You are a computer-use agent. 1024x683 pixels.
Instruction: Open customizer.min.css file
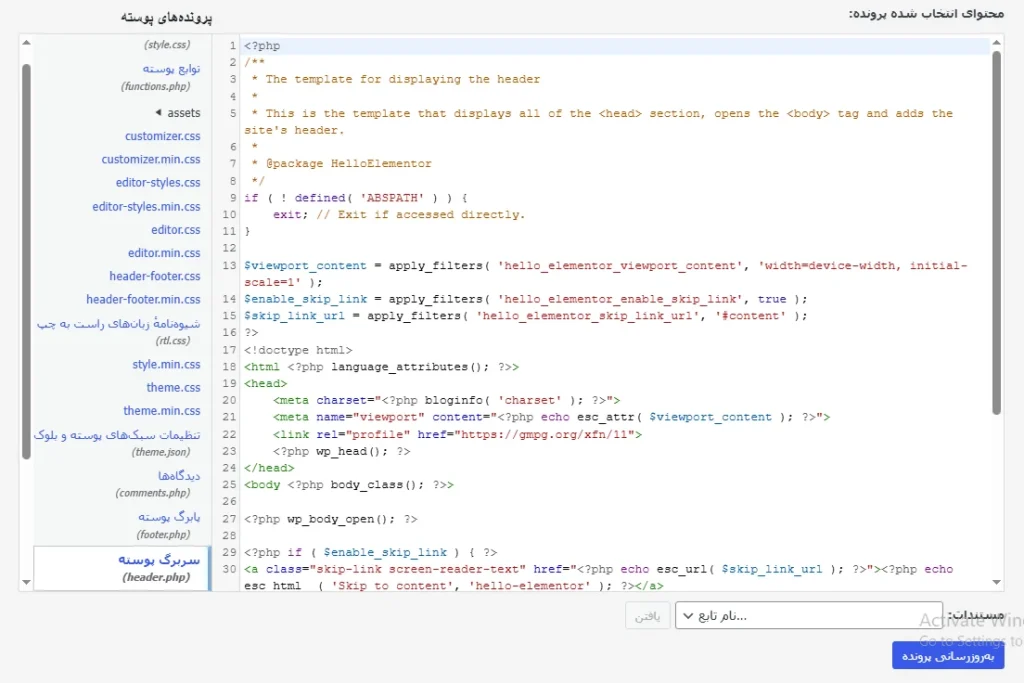[151, 159]
